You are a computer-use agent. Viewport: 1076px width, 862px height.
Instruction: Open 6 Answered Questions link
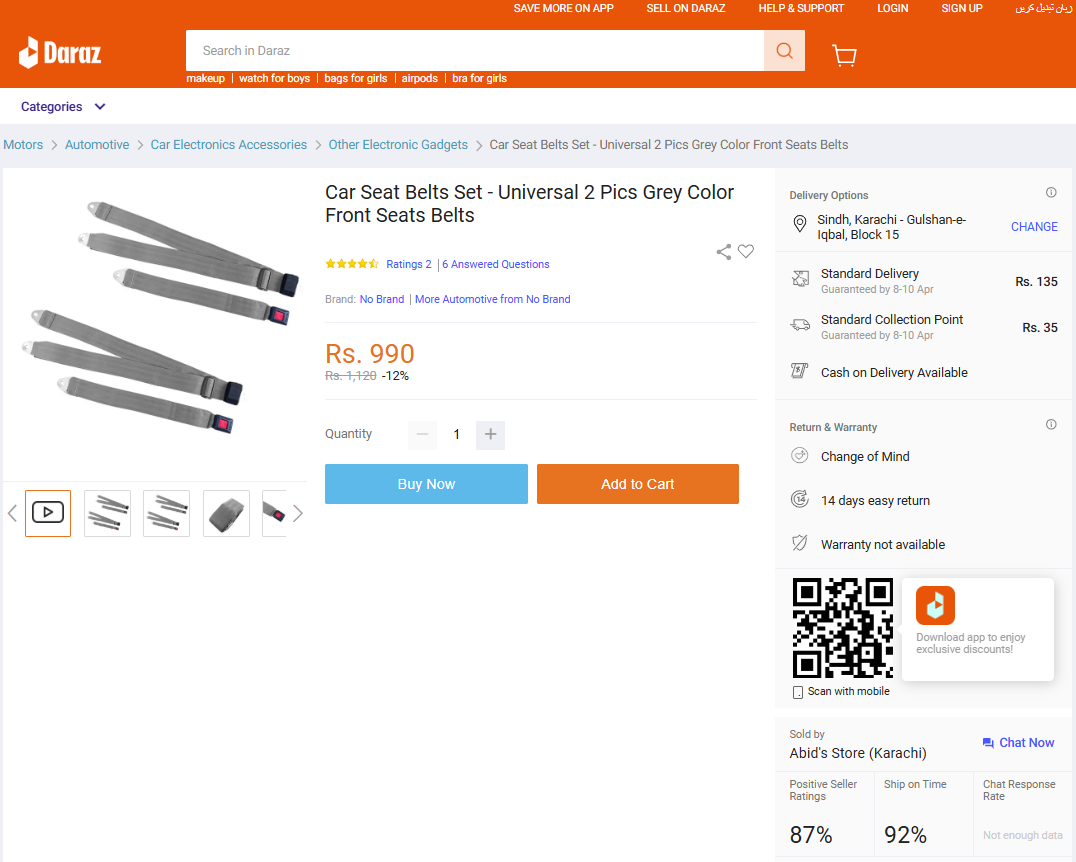tap(495, 264)
